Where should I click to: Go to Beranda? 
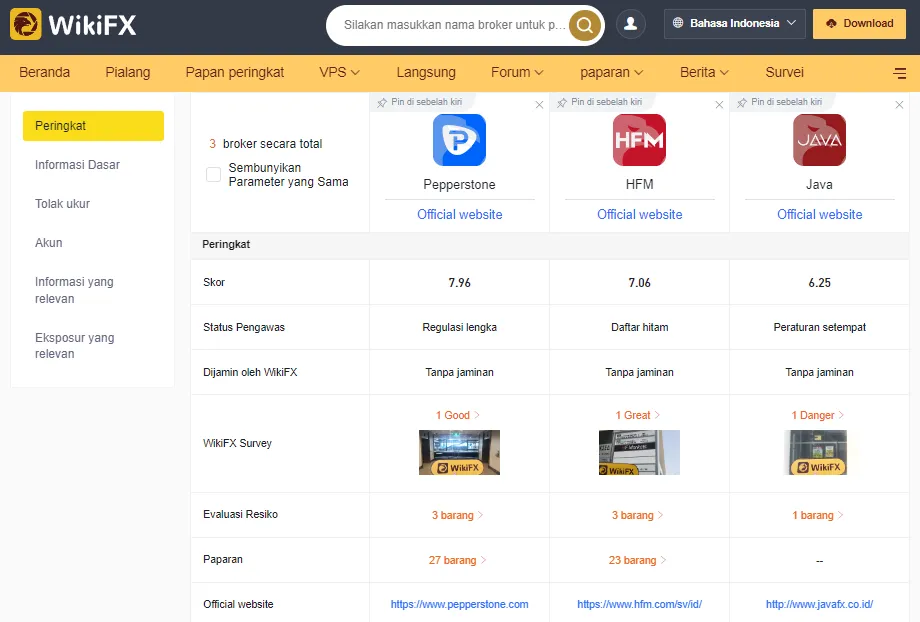click(x=45, y=72)
